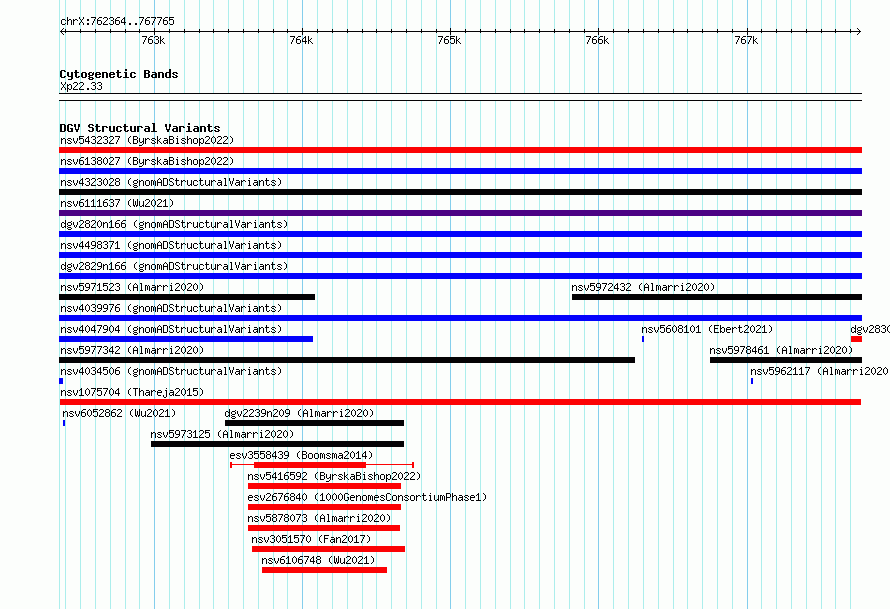Image resolution: width=890 pixels, height=609 pixels.
Task: Click the nsv4039976 blue bar
Action: (x=460, y=318)
